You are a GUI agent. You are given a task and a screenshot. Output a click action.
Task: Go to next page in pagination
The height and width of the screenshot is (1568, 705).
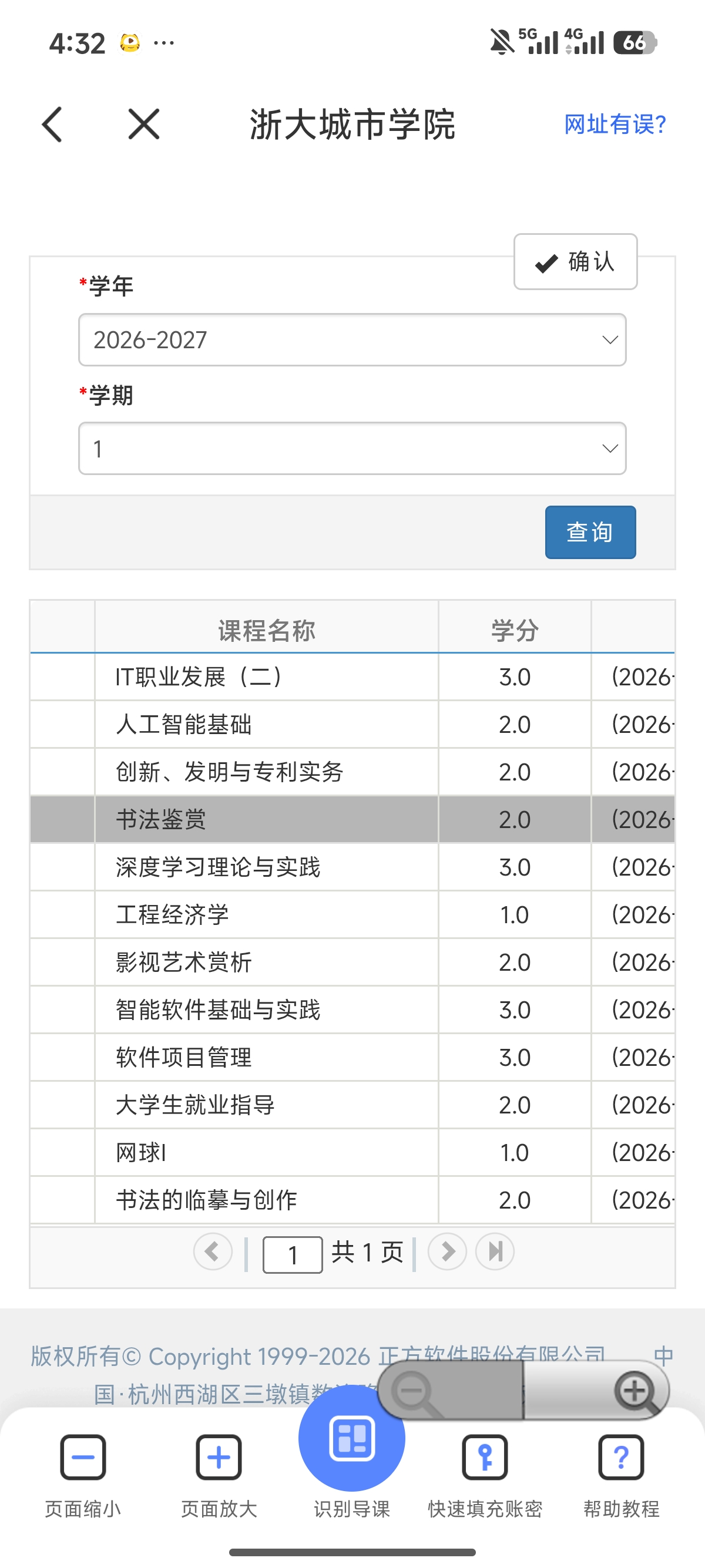click(x=448, y=1251)
